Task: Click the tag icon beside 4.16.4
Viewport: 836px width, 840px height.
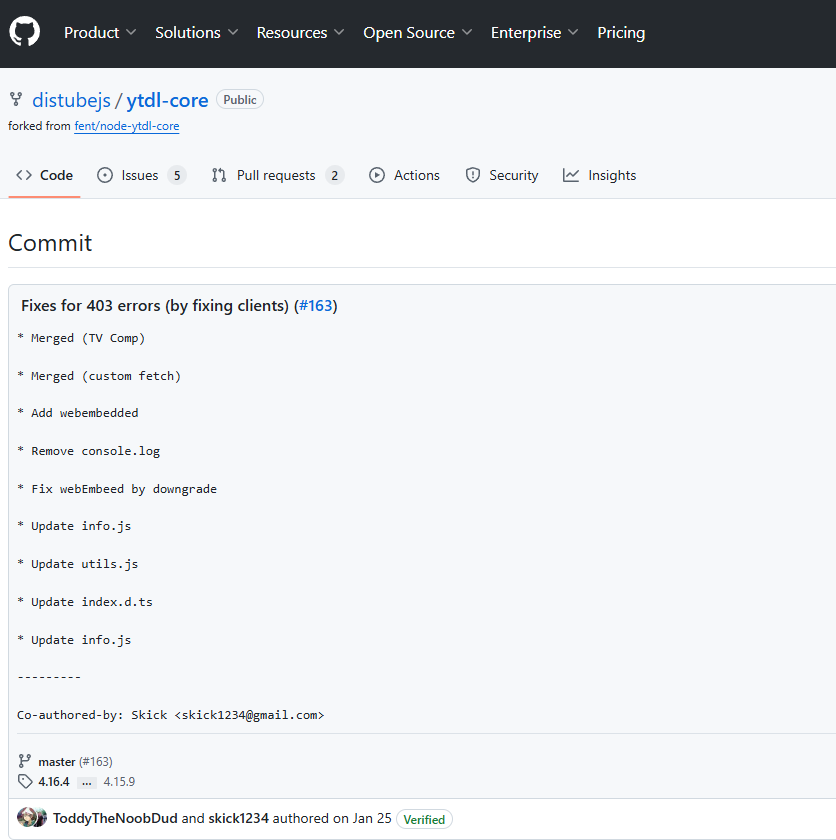Action: coord(25,782)
